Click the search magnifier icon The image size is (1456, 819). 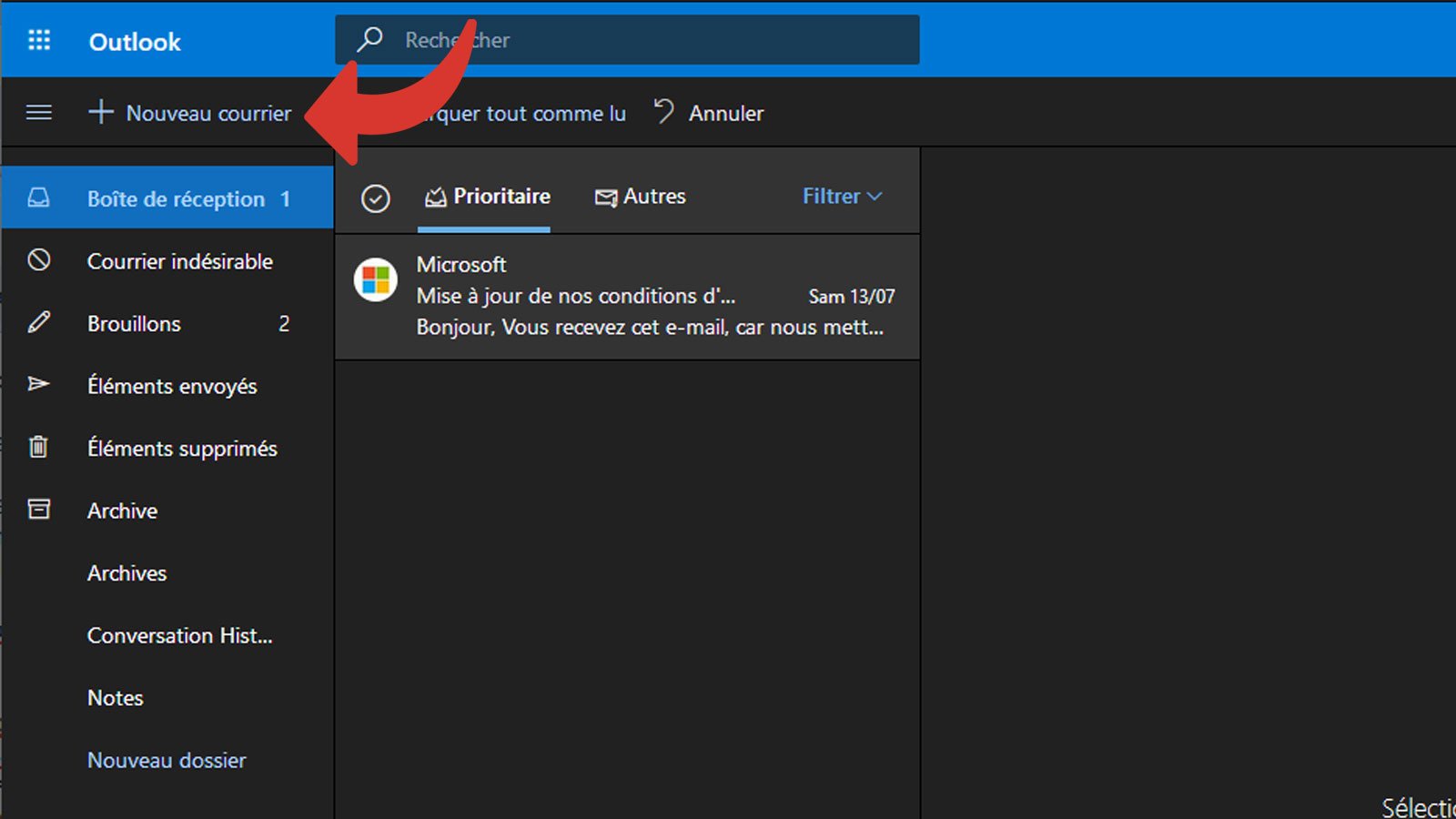(369, 39)
